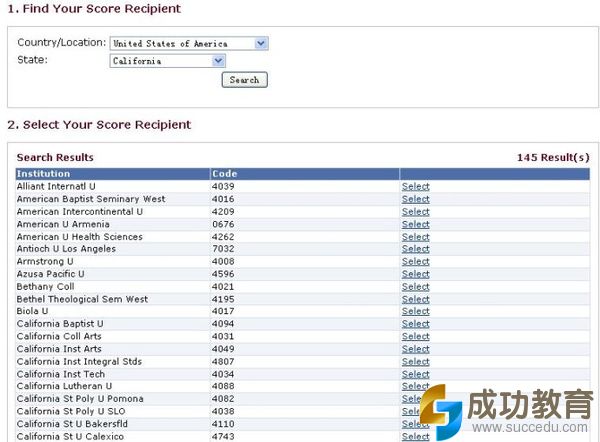The height and width of the screenshot is (442, 600).
Task: Click Select next to Armstrong U
Action: (x=415, y=262)
